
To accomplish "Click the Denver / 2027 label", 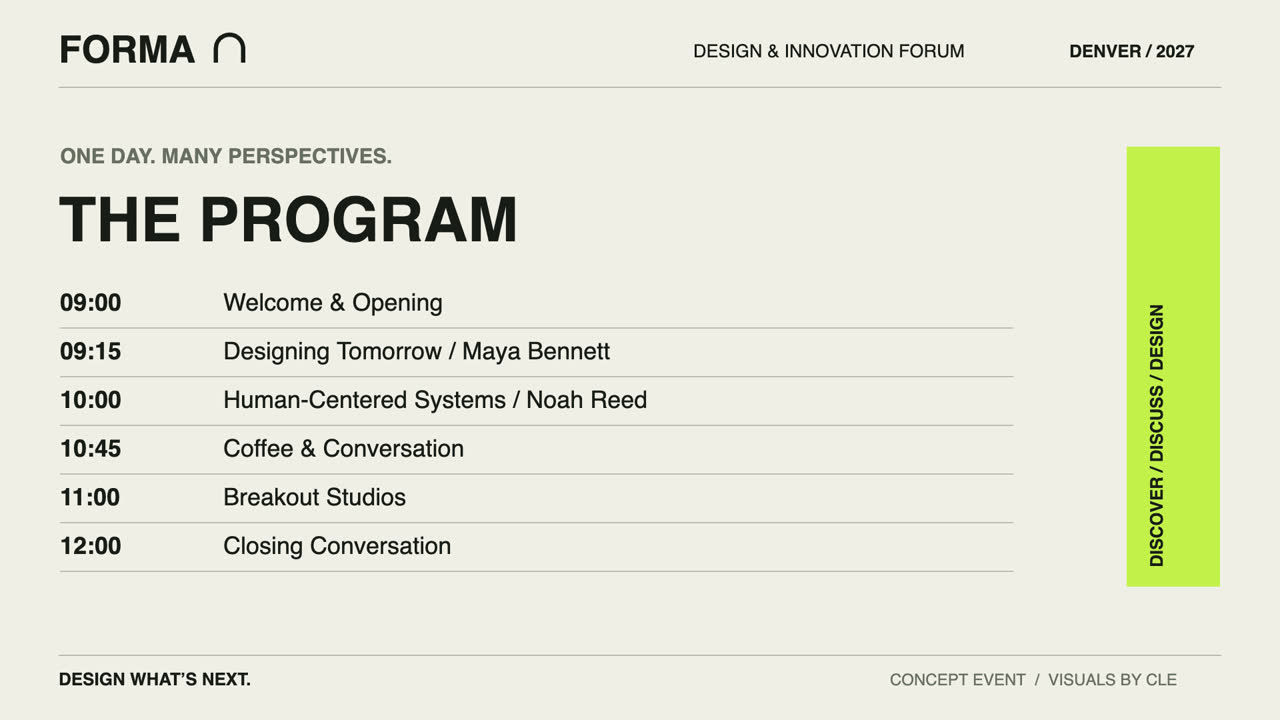I will tap(1132, 51).
